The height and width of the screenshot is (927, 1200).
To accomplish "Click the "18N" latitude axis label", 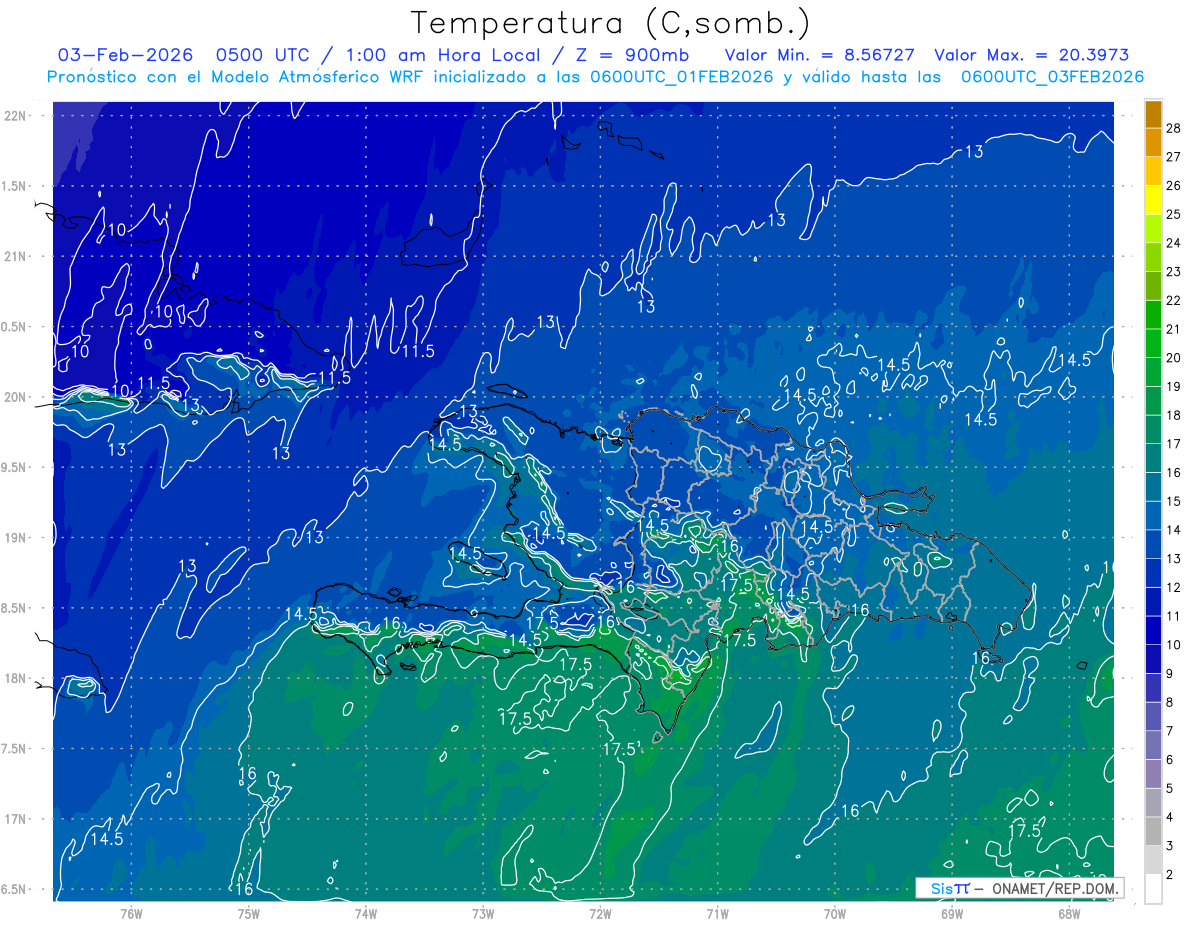I will pos(17,678).
